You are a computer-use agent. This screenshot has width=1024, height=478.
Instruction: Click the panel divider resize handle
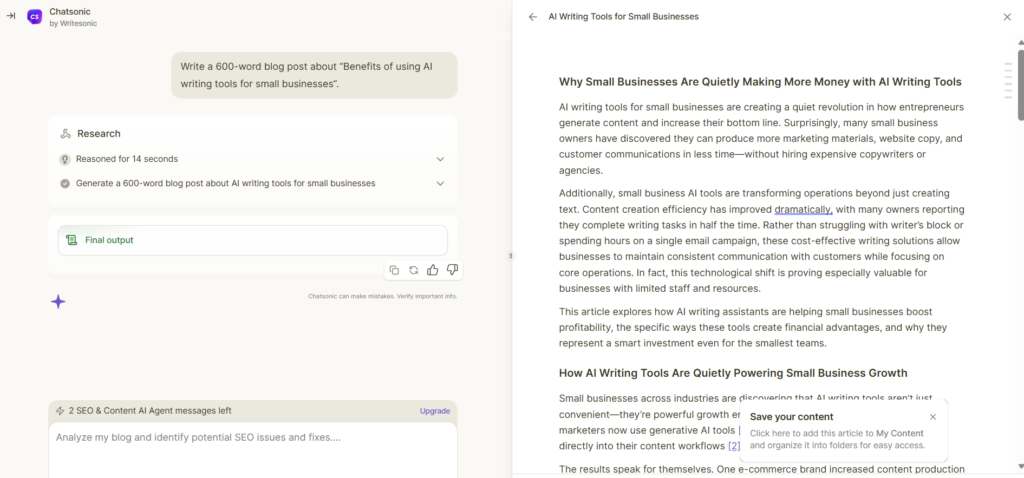click(511, 256)
